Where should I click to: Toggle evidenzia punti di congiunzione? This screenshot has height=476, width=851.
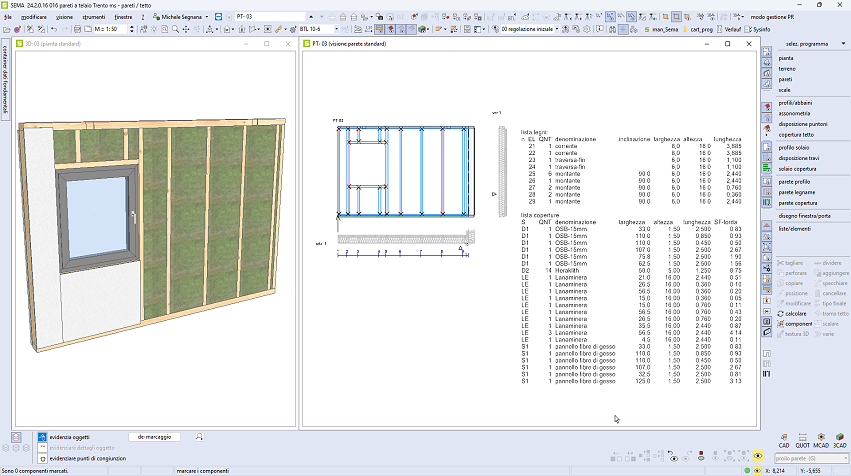pyautogui.click(x=42, y=457)
